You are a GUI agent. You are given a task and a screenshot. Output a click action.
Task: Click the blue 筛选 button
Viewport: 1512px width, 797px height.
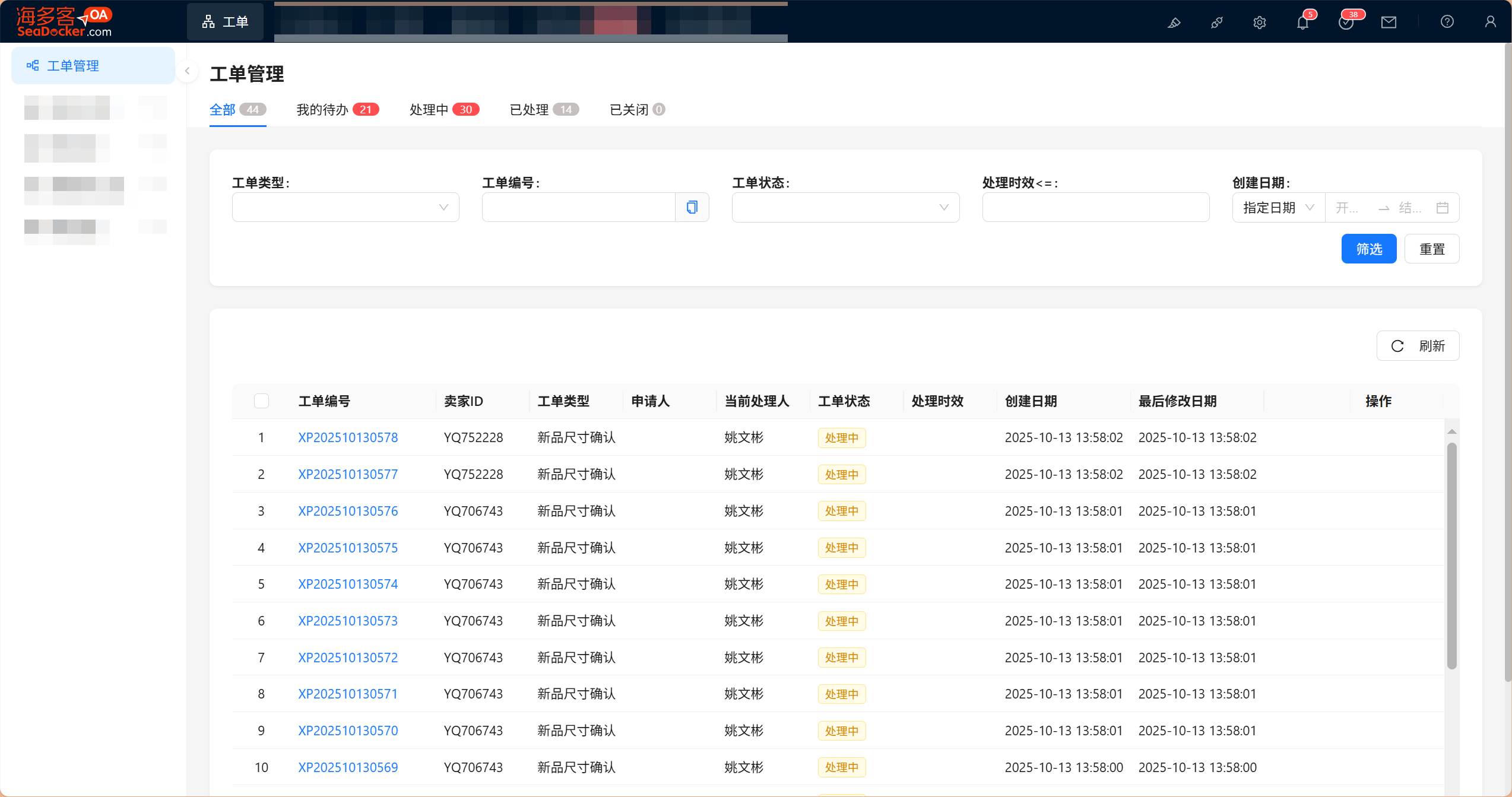(1368, 249)
